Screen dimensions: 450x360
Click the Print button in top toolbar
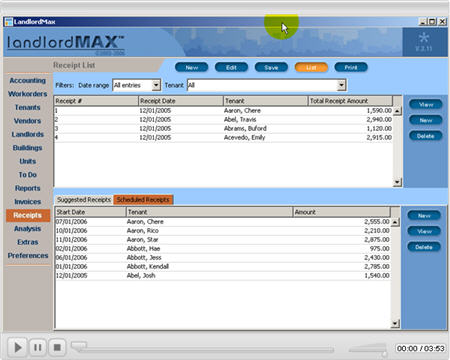[351, 67]
